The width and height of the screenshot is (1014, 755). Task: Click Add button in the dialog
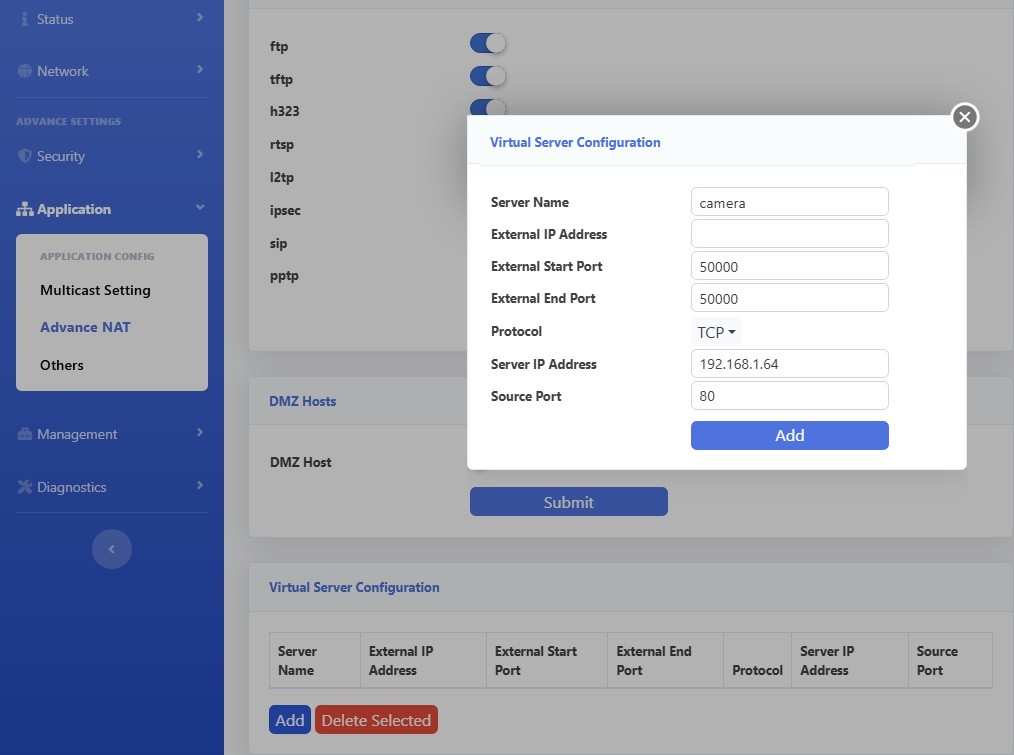coord(789,435)
